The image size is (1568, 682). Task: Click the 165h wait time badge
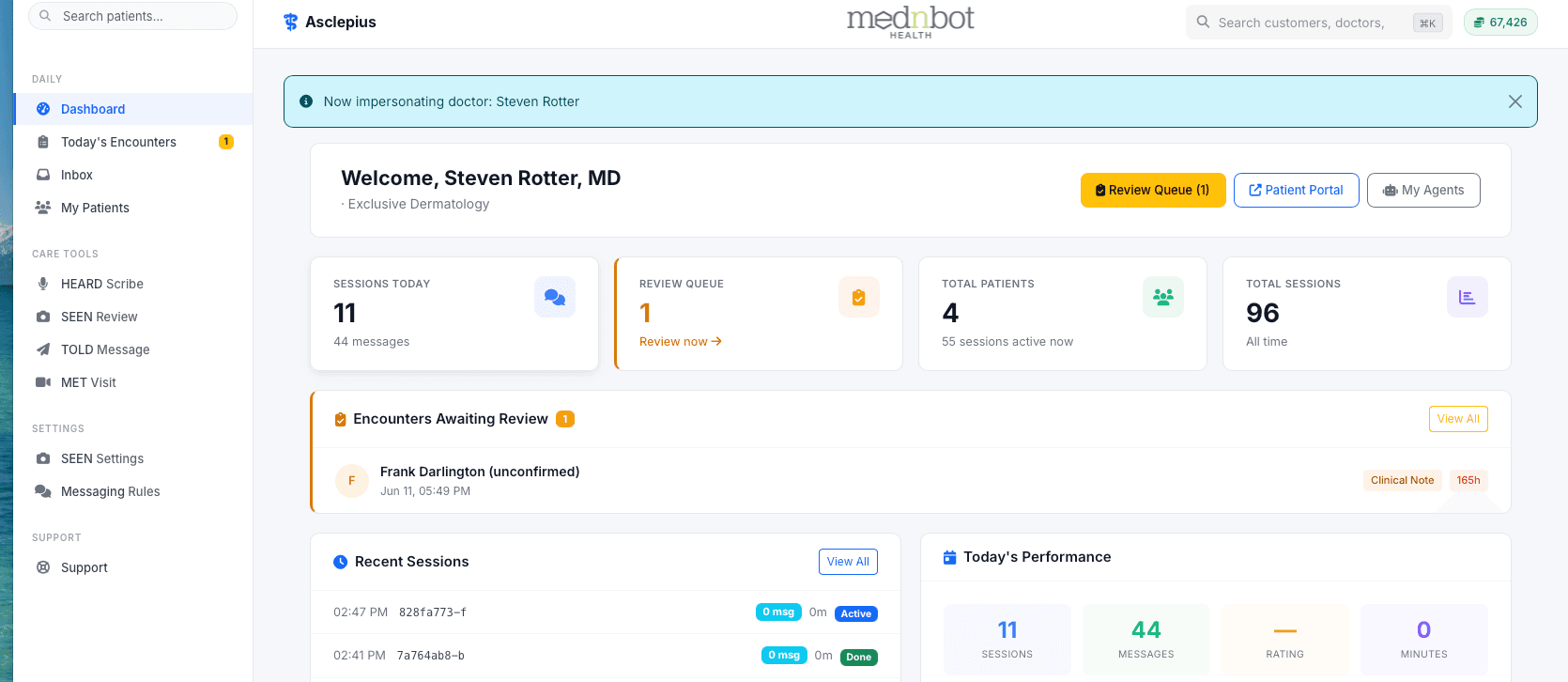[1468, 480]
